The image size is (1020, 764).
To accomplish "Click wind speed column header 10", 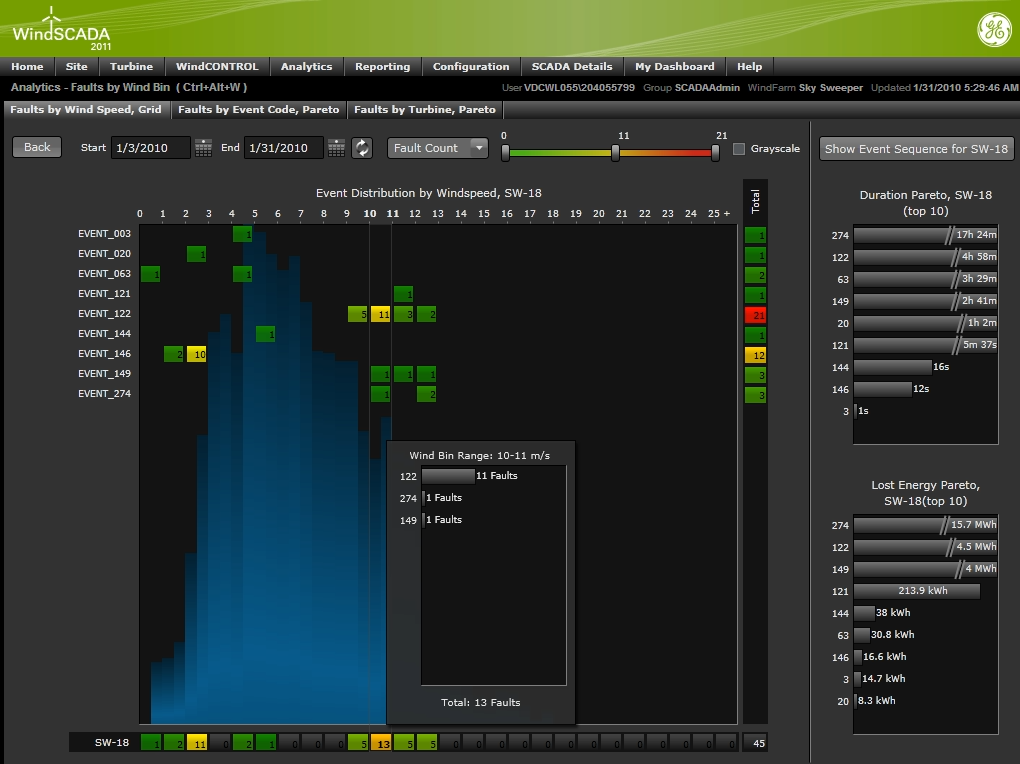I will point(369,213).
